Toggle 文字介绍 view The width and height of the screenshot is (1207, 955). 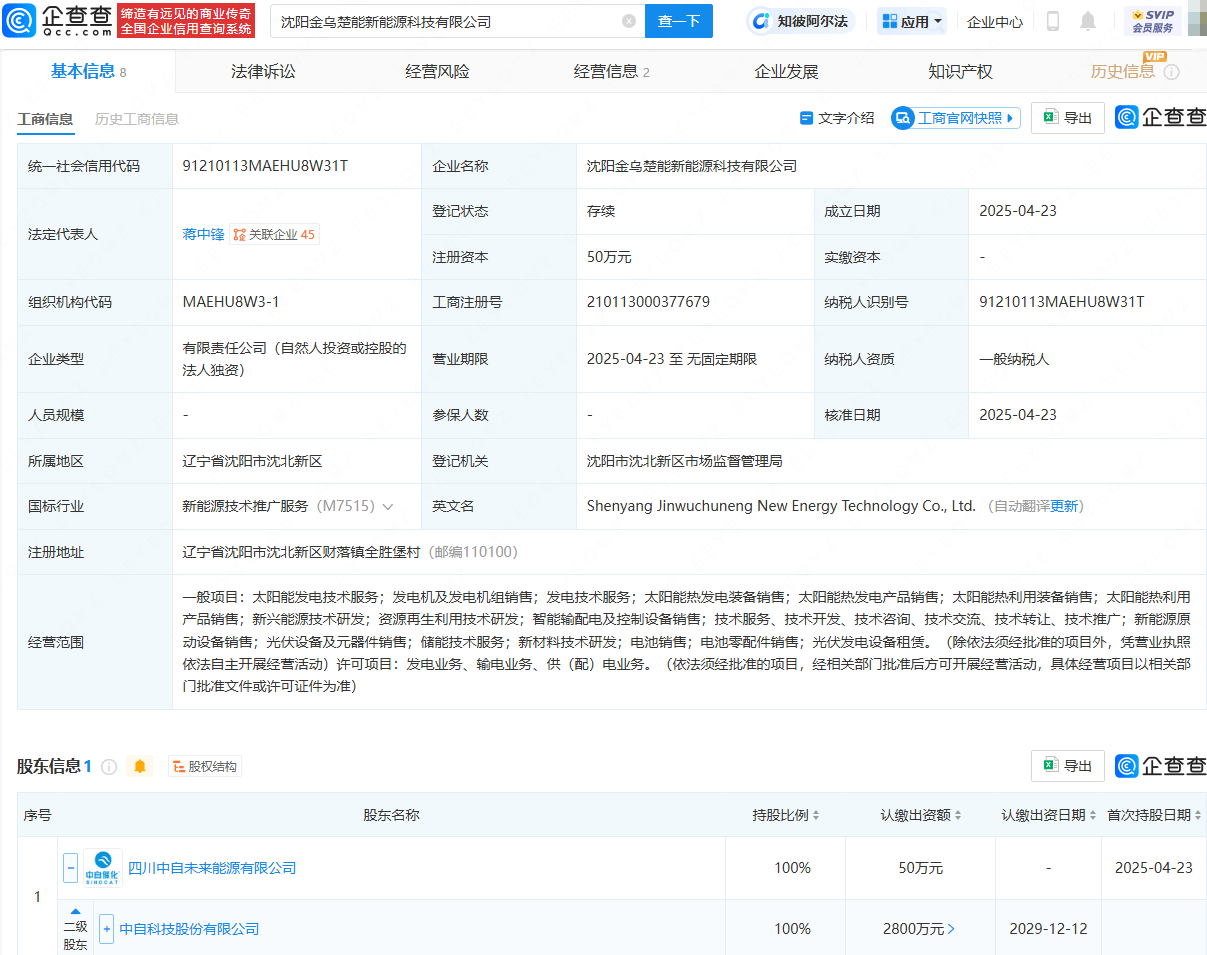[x=837, y=118]
